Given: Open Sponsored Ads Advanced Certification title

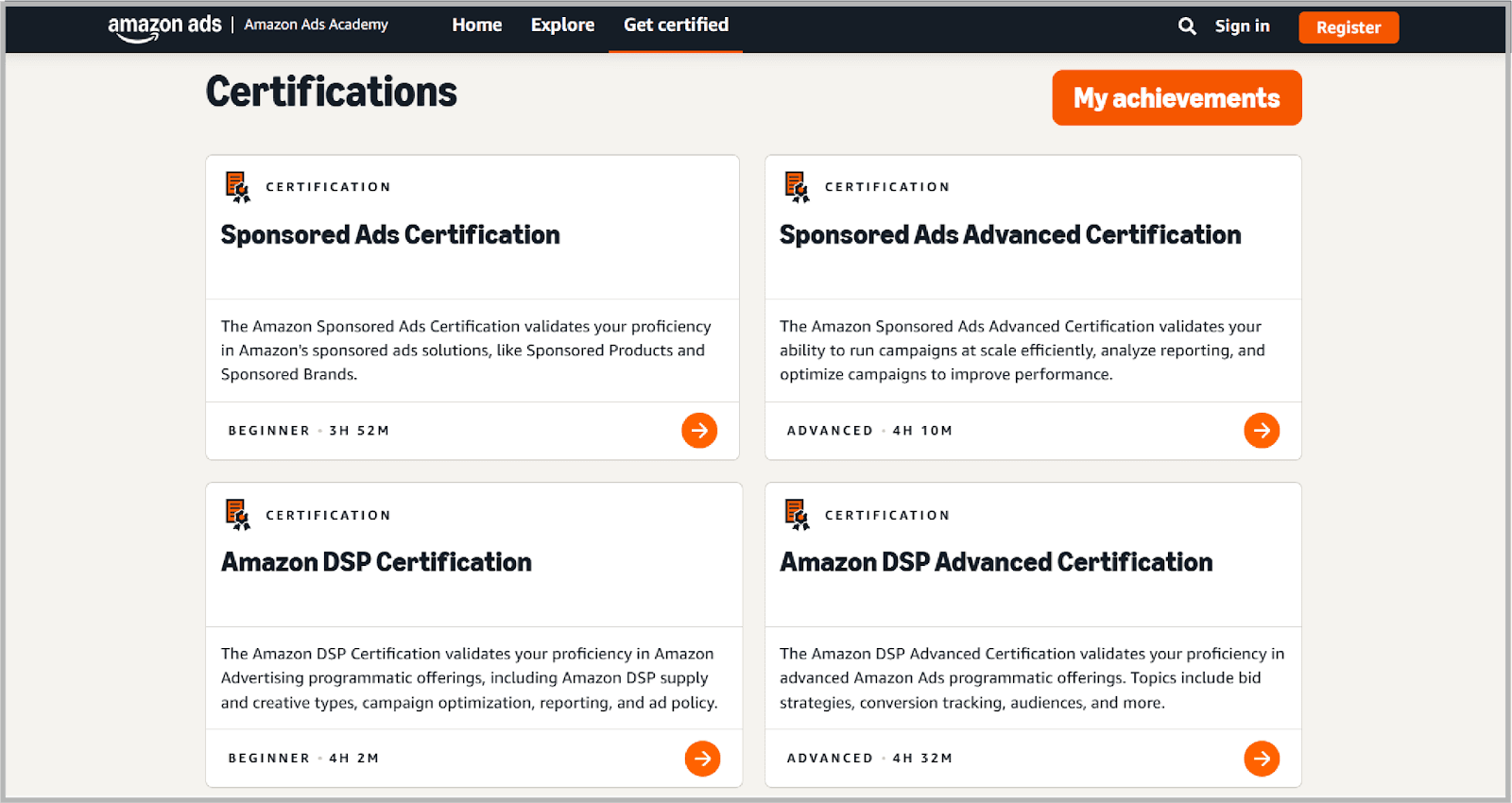Looking at the screenshot, I should [1010, 234].
